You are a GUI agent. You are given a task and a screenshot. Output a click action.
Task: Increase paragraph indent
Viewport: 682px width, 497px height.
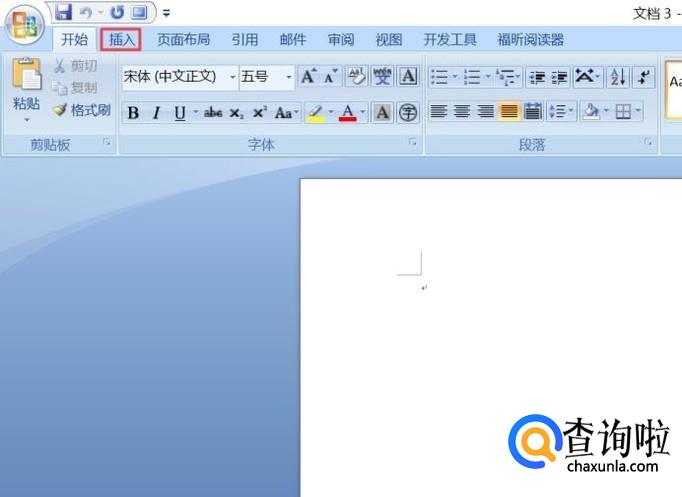pos(559,77)
